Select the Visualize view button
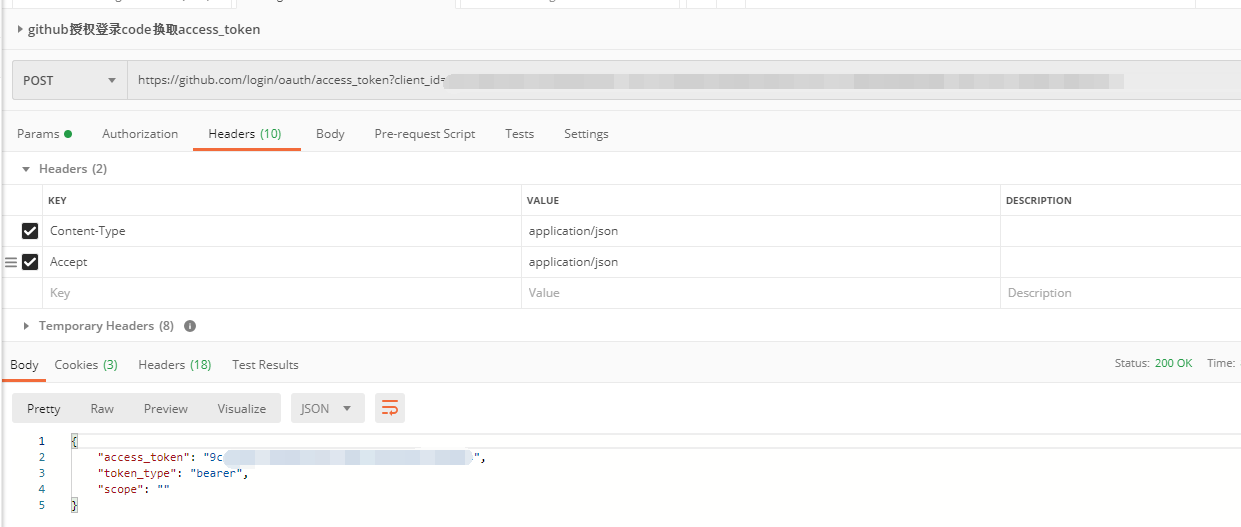1241x527 pixels. pyautogui.click(x=242, y=408)
